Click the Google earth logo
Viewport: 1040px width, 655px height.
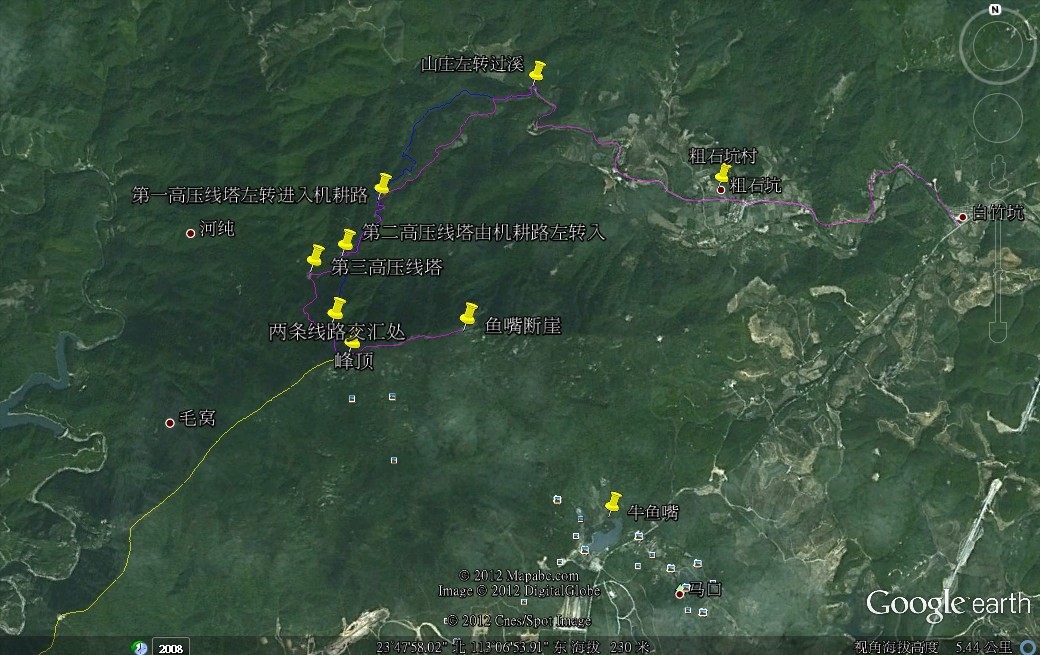tap(947, 603)
